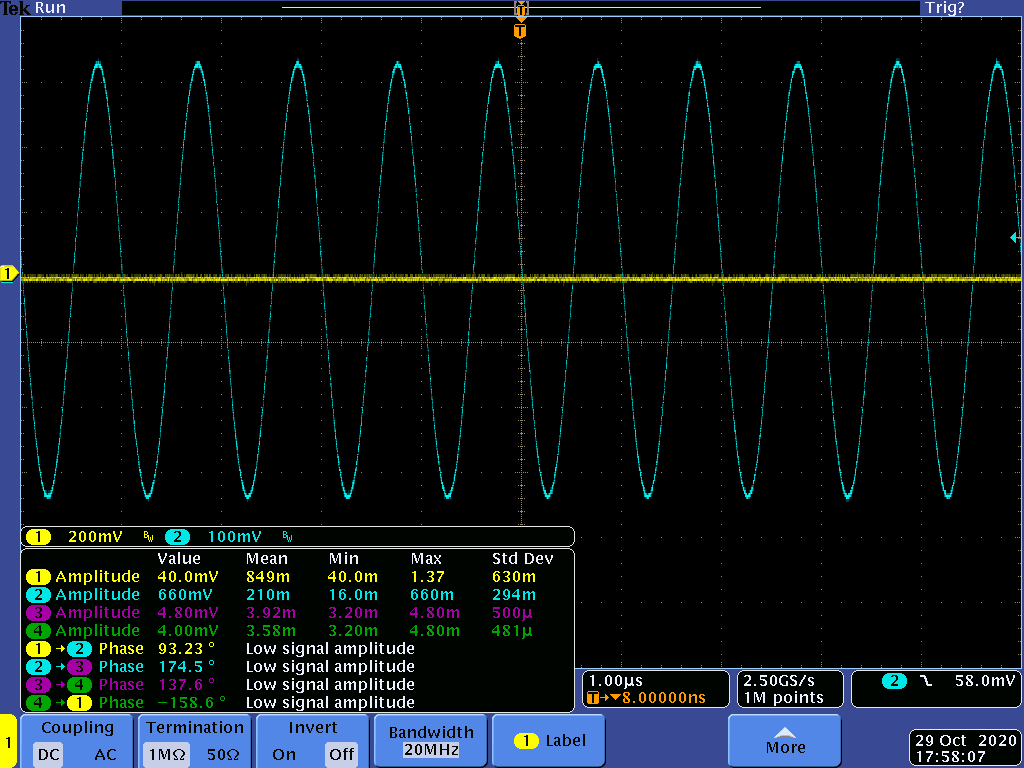Click the orange trigger position T marker
Image resolution: width=1024 pixels, height=768 pixels.
coord(519,31)
